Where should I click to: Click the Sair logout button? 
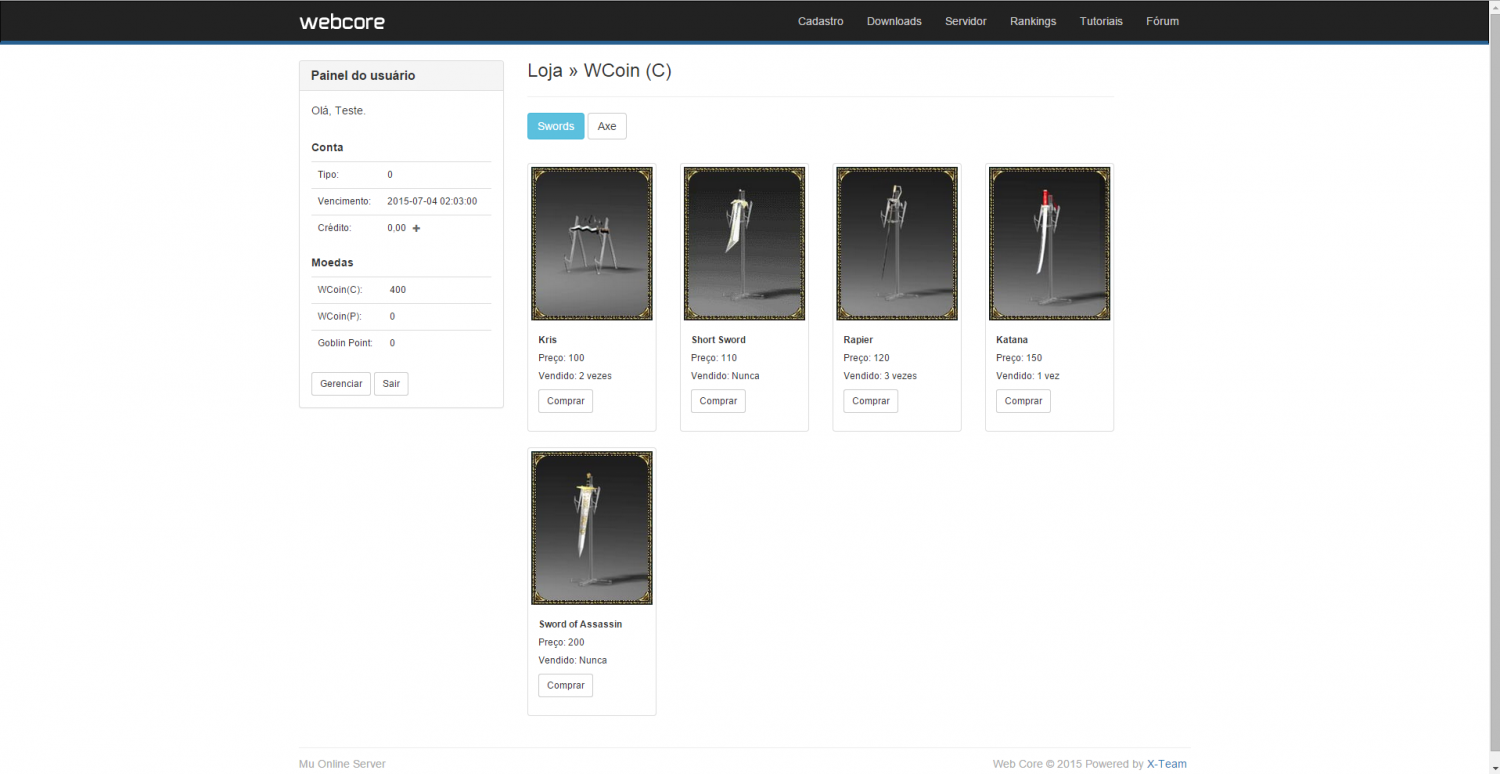tap(391, 384)
